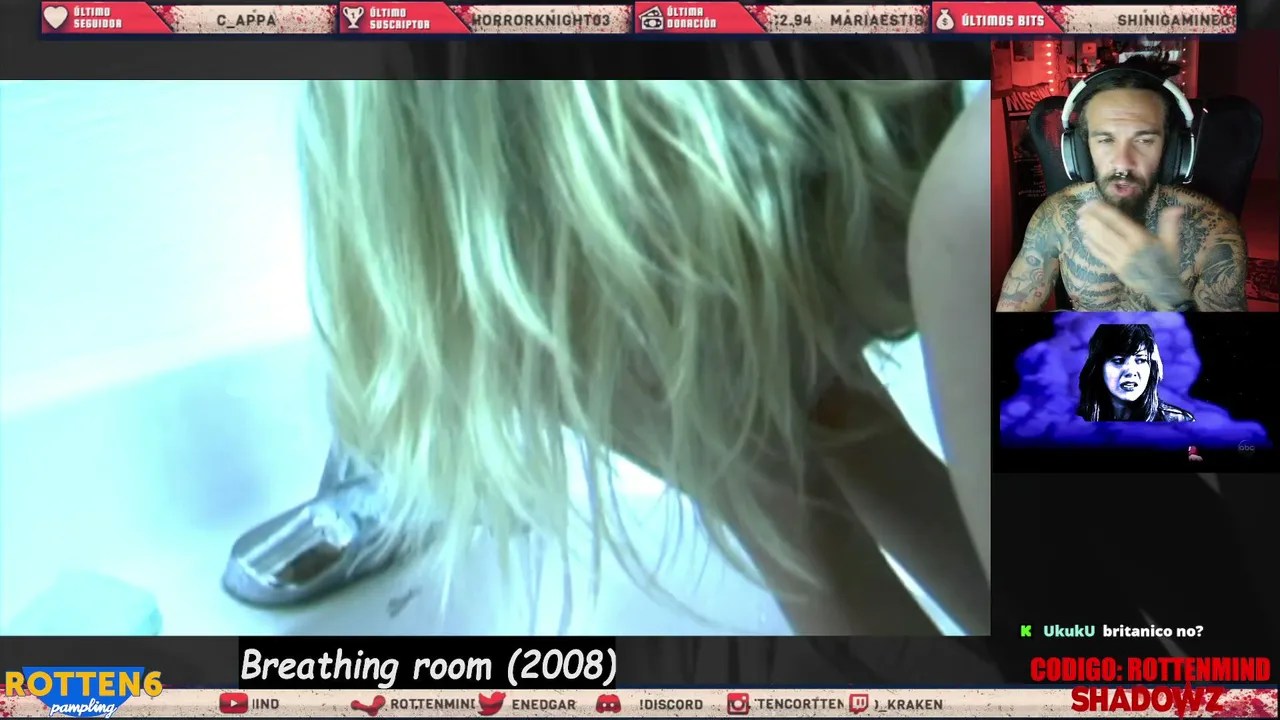Click the trophy icon for último suscriptor
The height and width of the screenshot is (720, 1280).
point(353,18)
